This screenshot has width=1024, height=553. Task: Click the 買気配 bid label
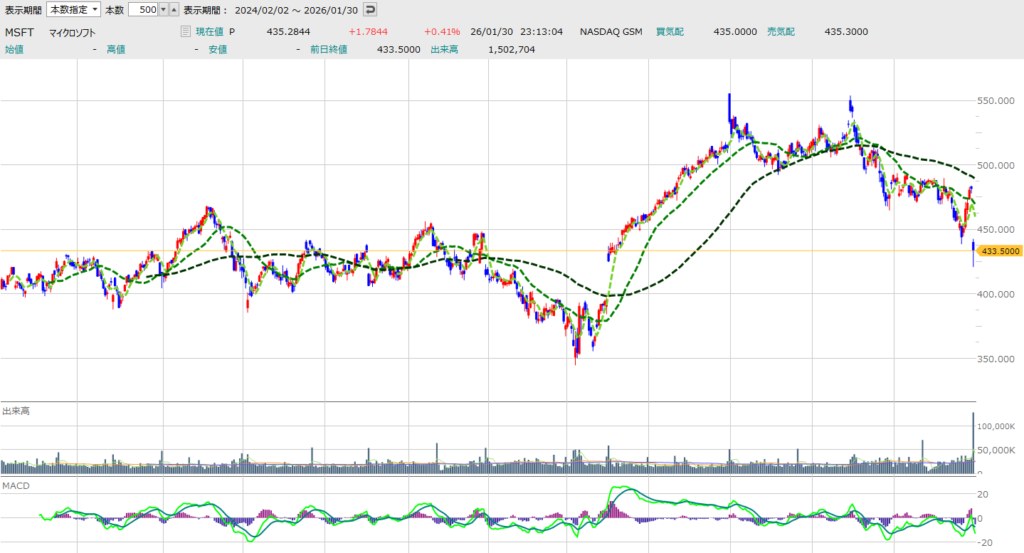point(670,32)
